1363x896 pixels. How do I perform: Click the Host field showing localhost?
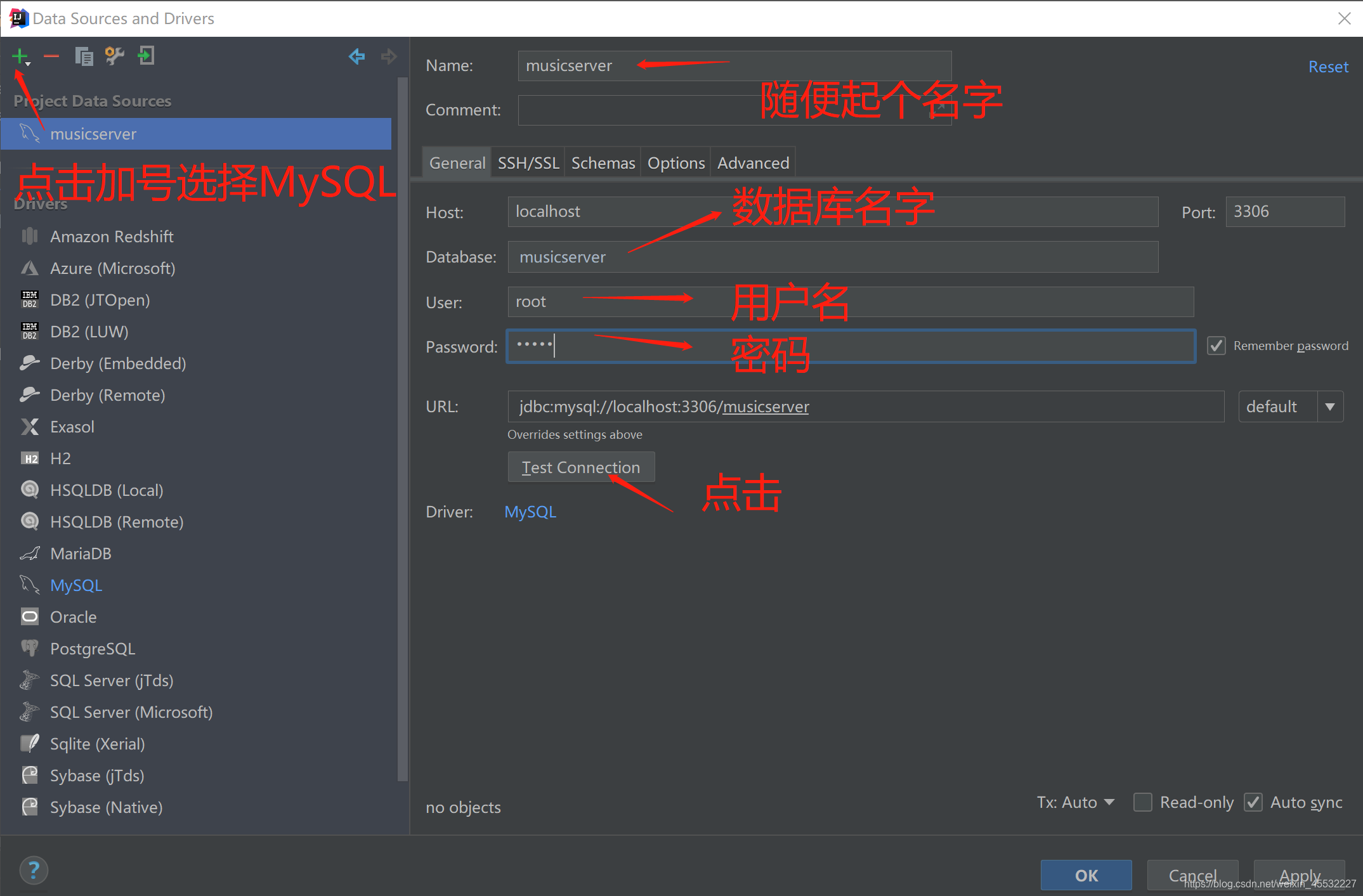pos(833,212)
